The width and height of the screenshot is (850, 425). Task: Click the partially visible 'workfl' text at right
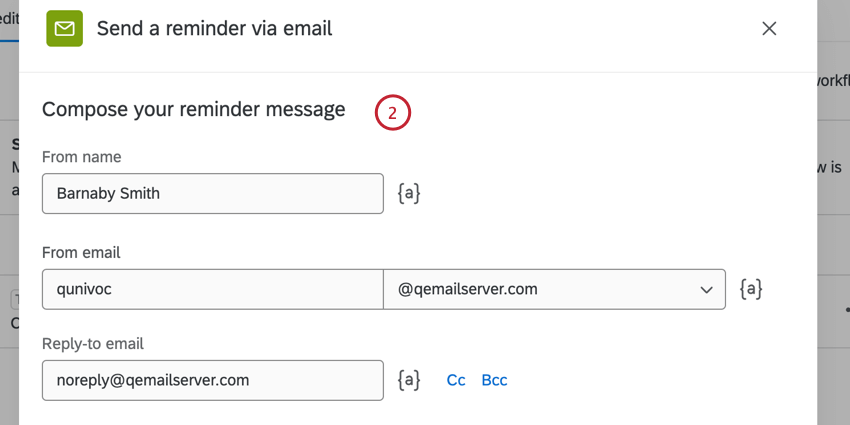click(832, 80)
